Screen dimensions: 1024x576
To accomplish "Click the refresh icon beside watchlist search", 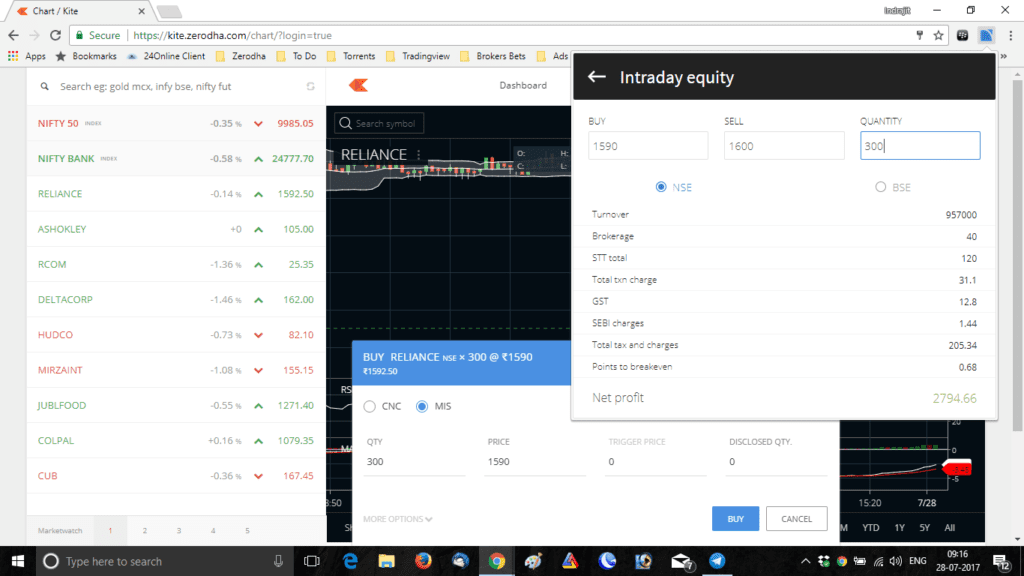I will pyautogui.click(x=310, y=86).
